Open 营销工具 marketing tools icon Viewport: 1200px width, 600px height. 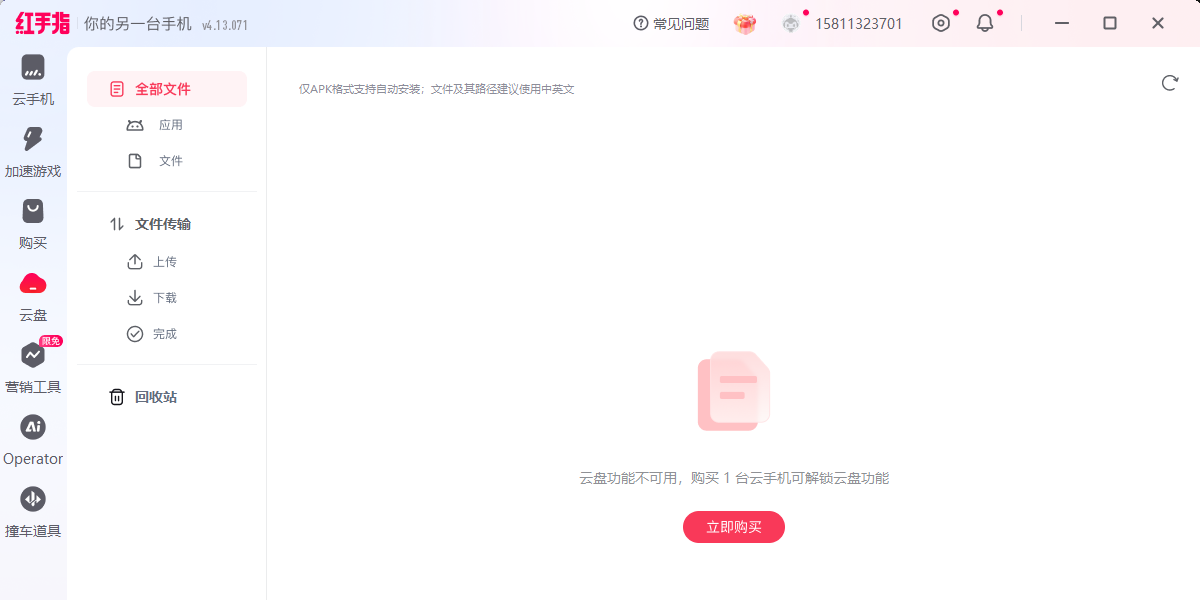[33, 355]
